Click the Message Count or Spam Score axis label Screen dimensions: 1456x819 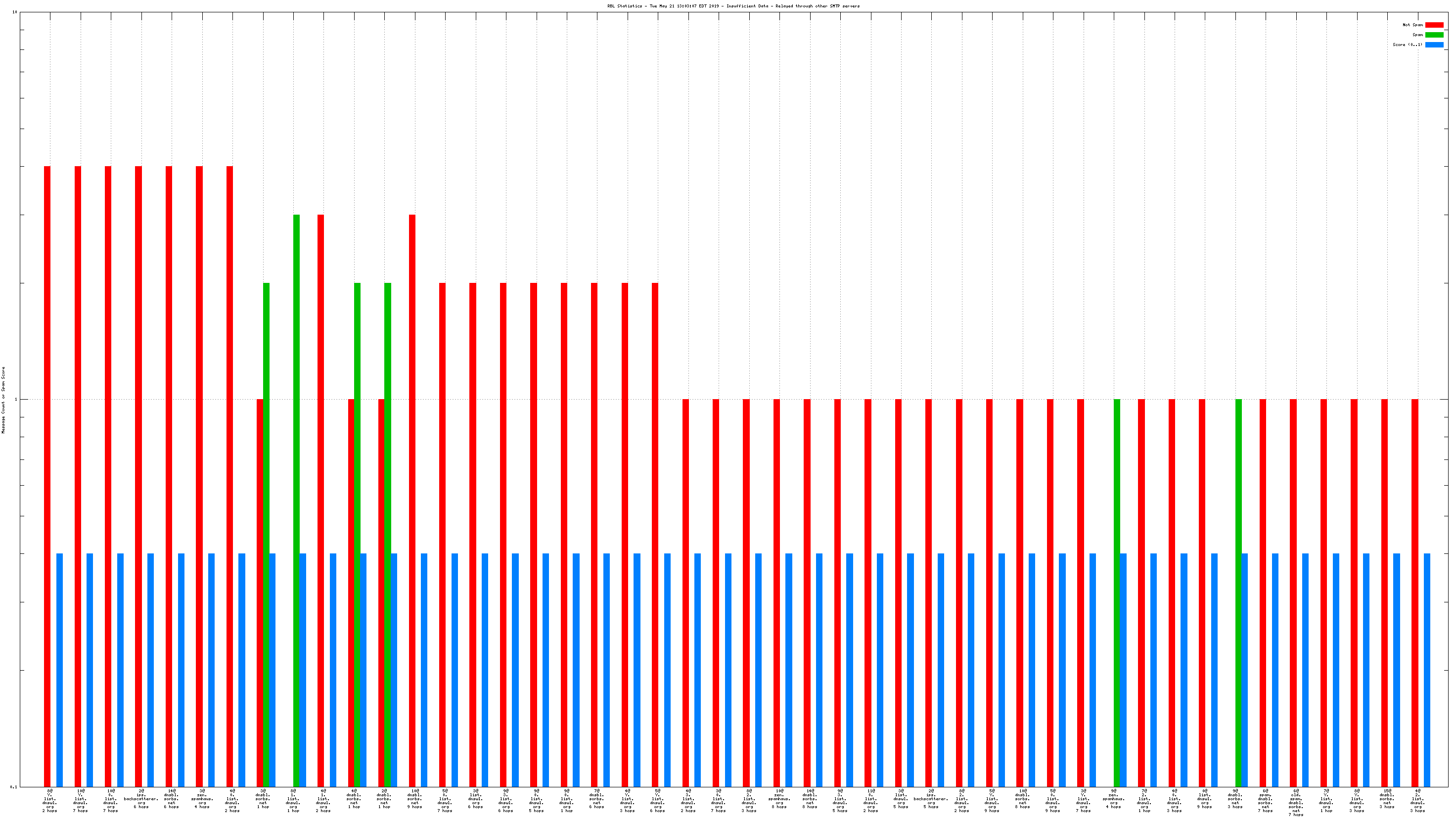(x=3, y=400)
